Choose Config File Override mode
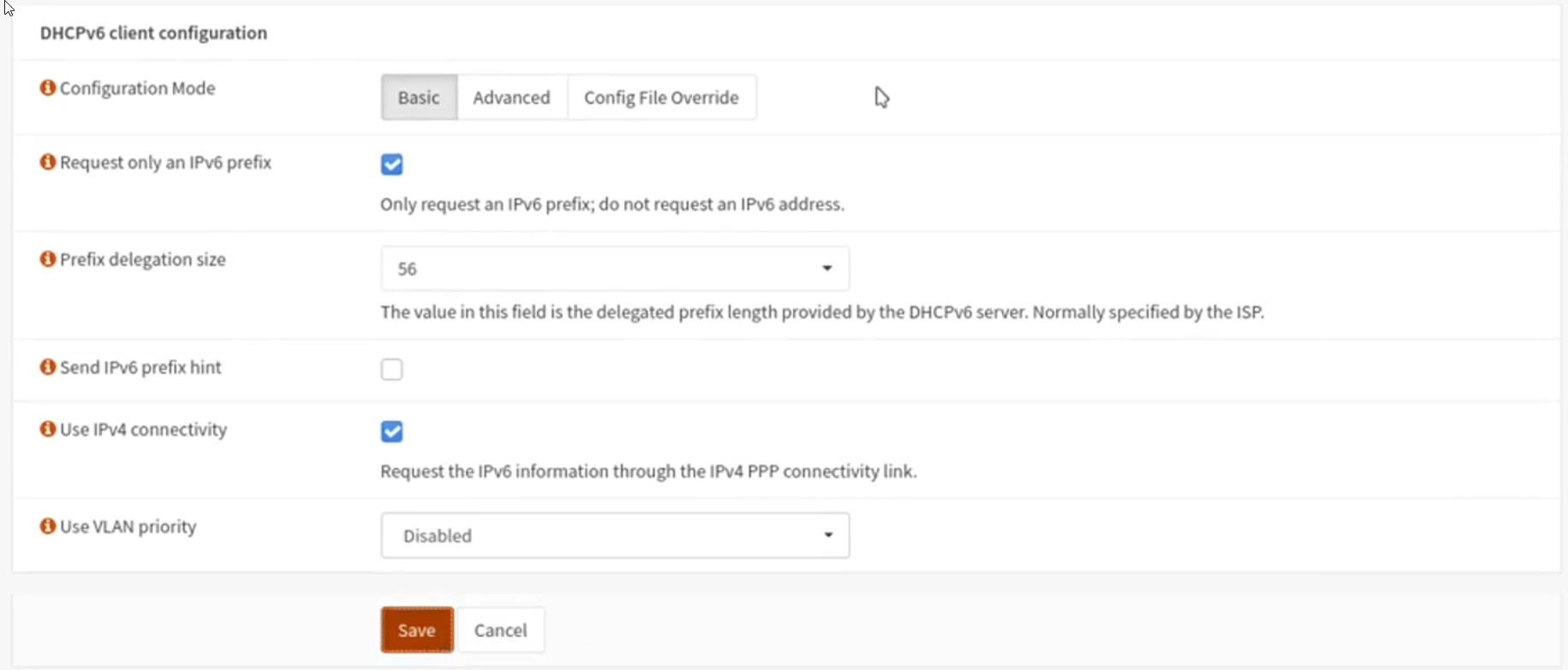This screenshot has width=1568, height=670. click(x=661, y=98)
